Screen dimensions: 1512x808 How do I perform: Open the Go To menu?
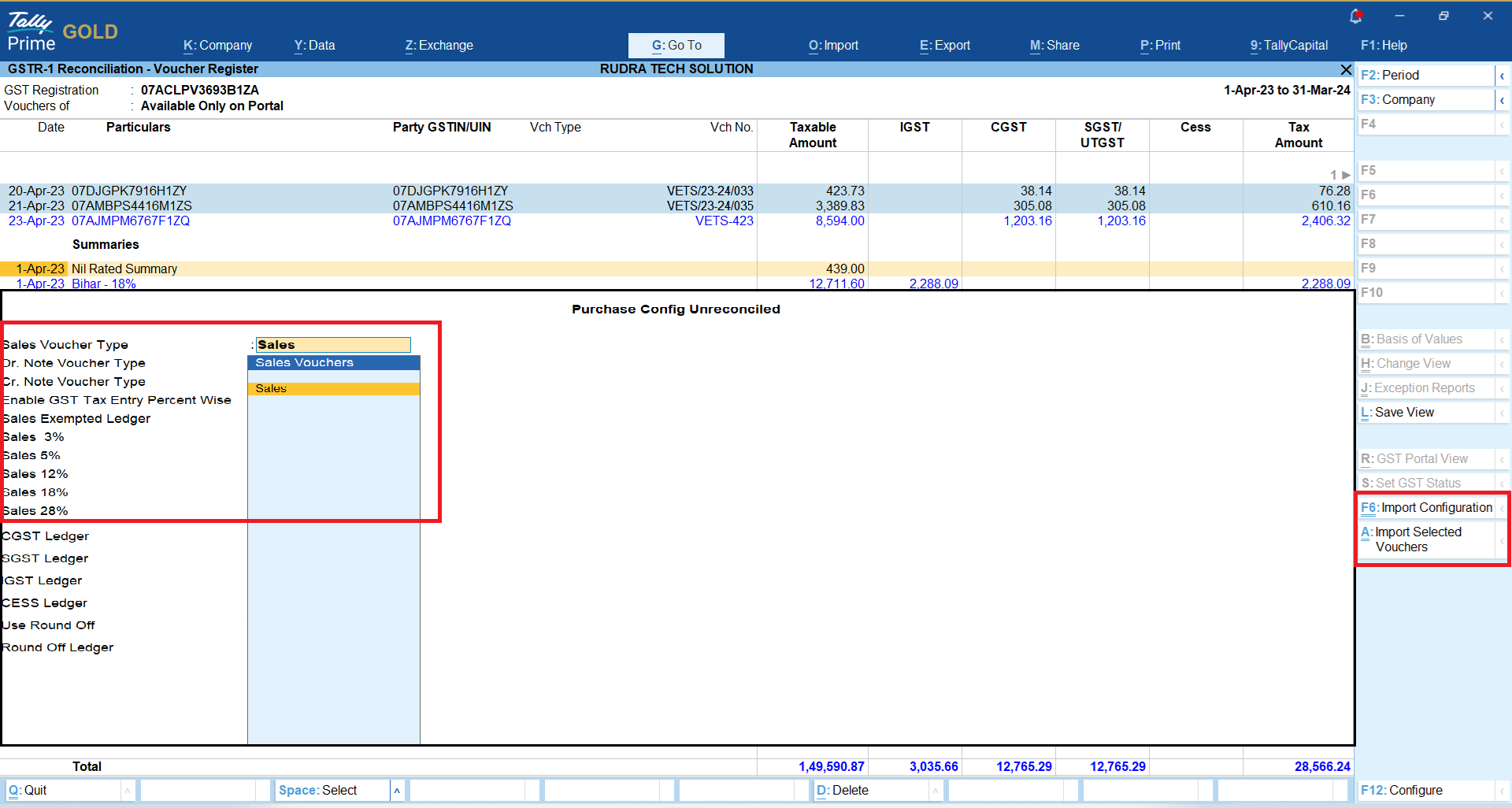click(676, 46)
